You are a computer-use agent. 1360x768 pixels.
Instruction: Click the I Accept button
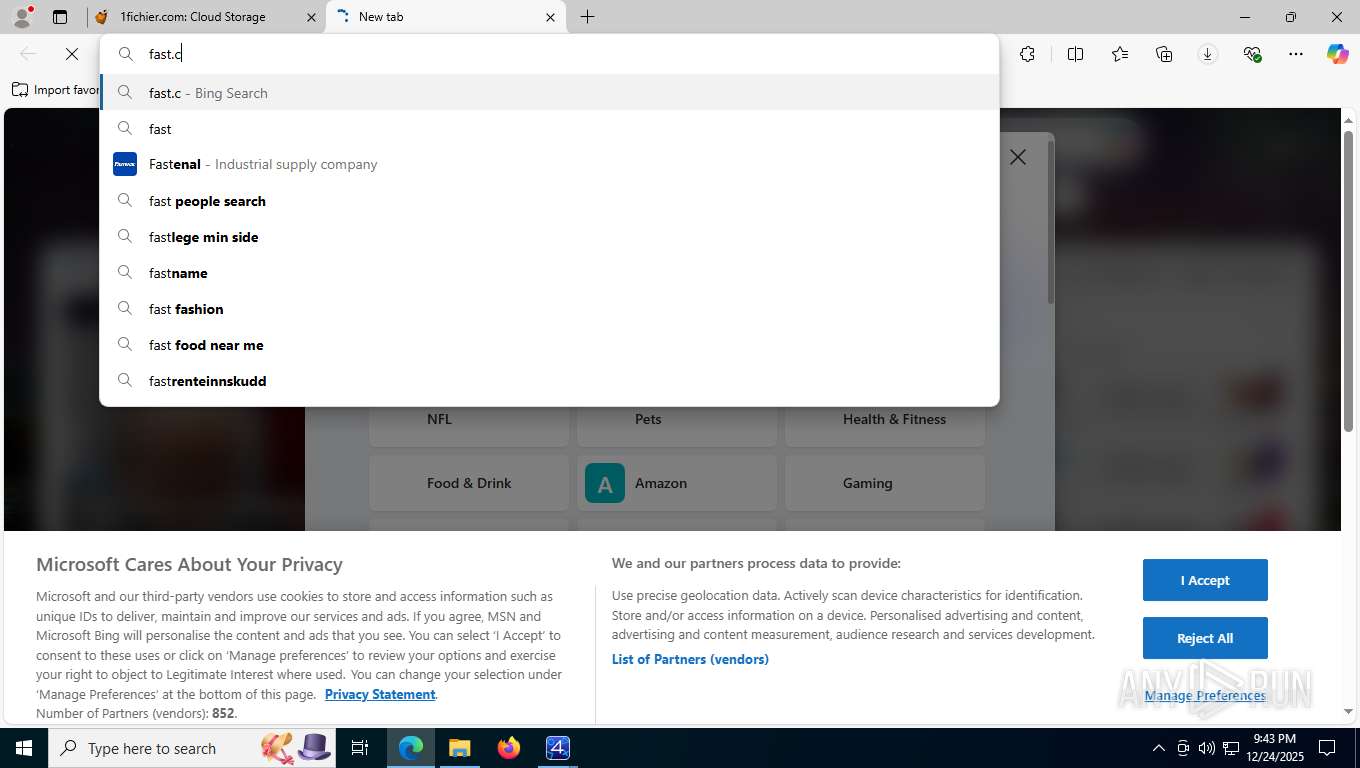pyautogui.click(x=1205, y=580)
